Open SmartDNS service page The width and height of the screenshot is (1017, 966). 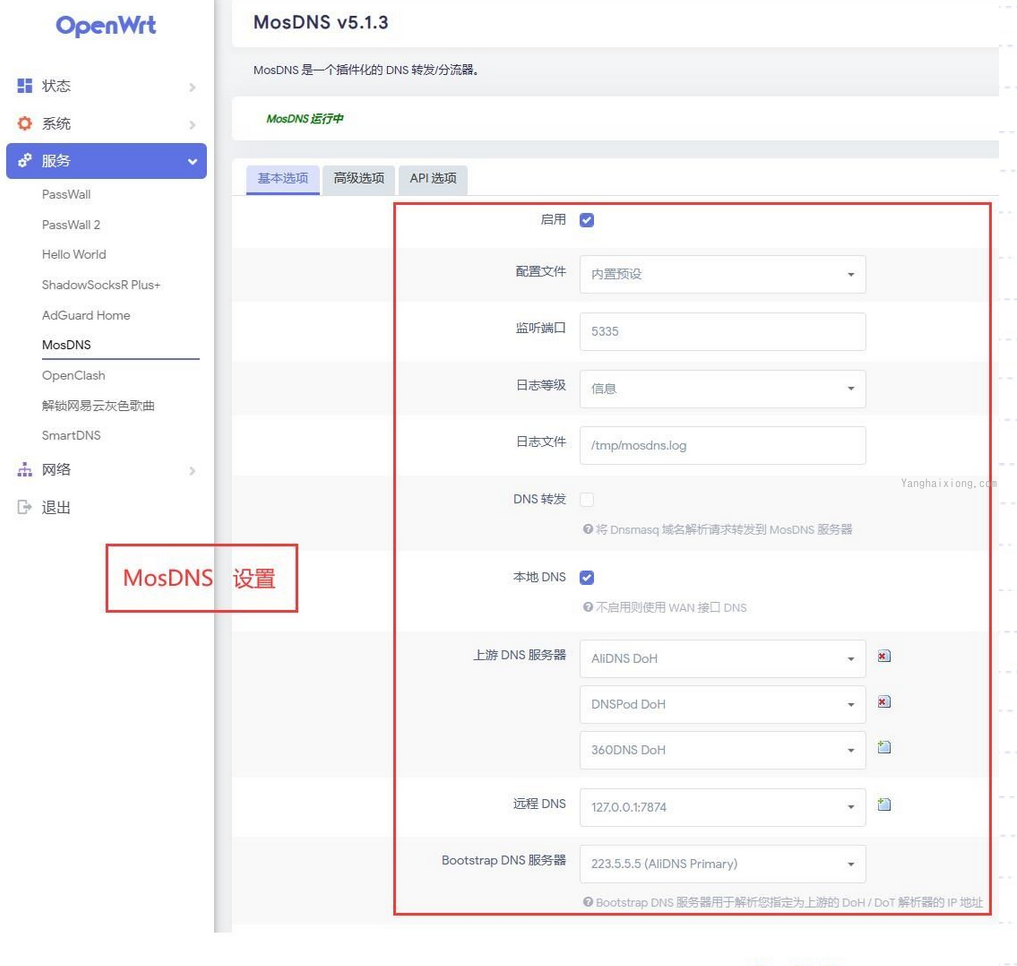click(x=71, y=435)
